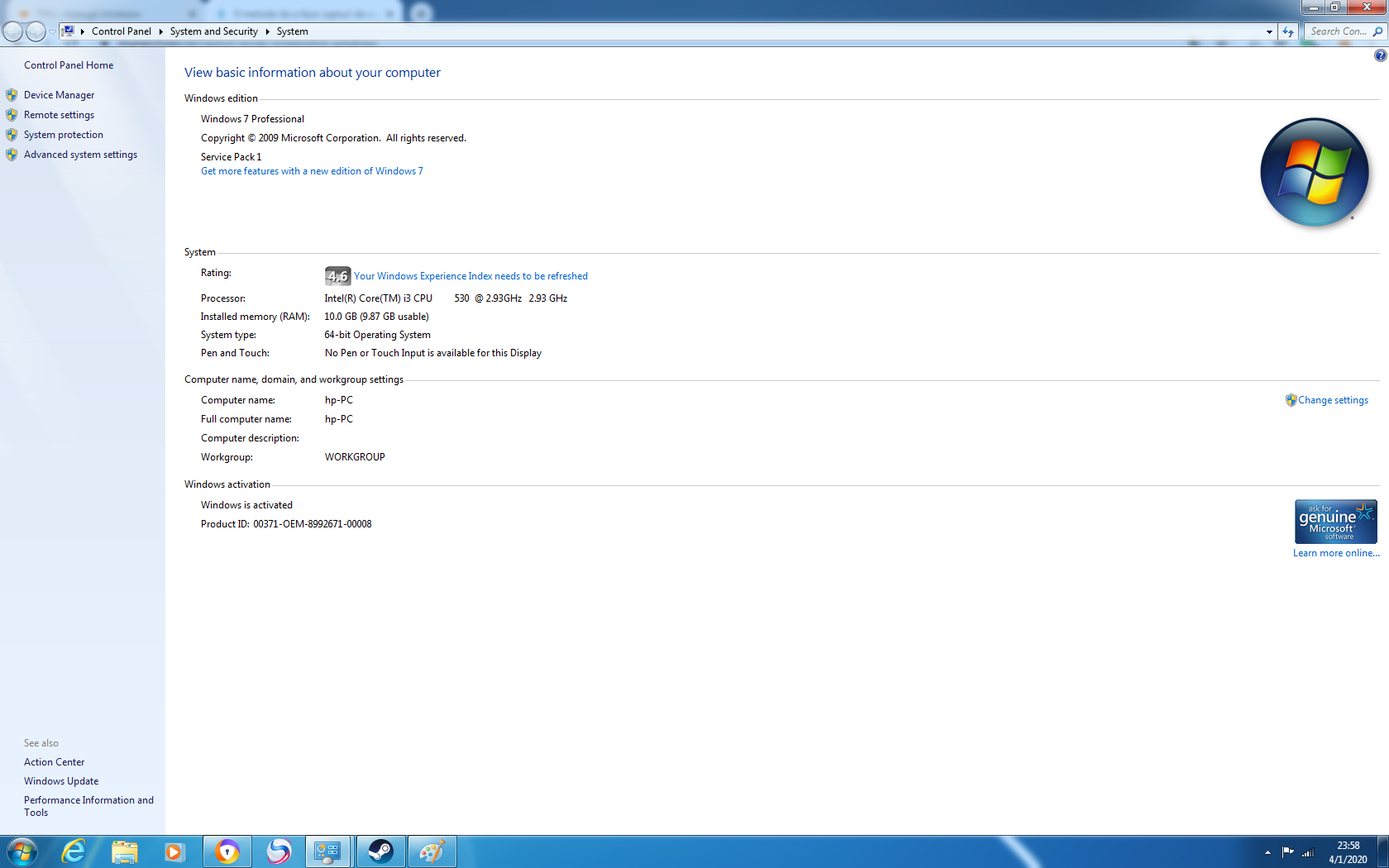1389x868 pixels.
Task: Click the Service Pack 1 text
Action: click(x=231, y=157)
